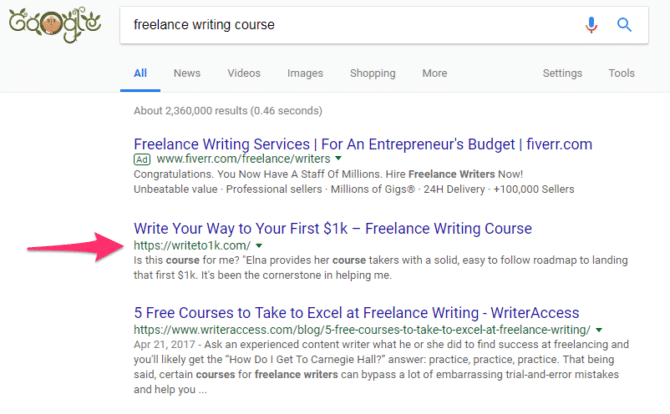This screenshot has width=670, height=414.
Task: Click the Google doodle logo
Action: 55,24
